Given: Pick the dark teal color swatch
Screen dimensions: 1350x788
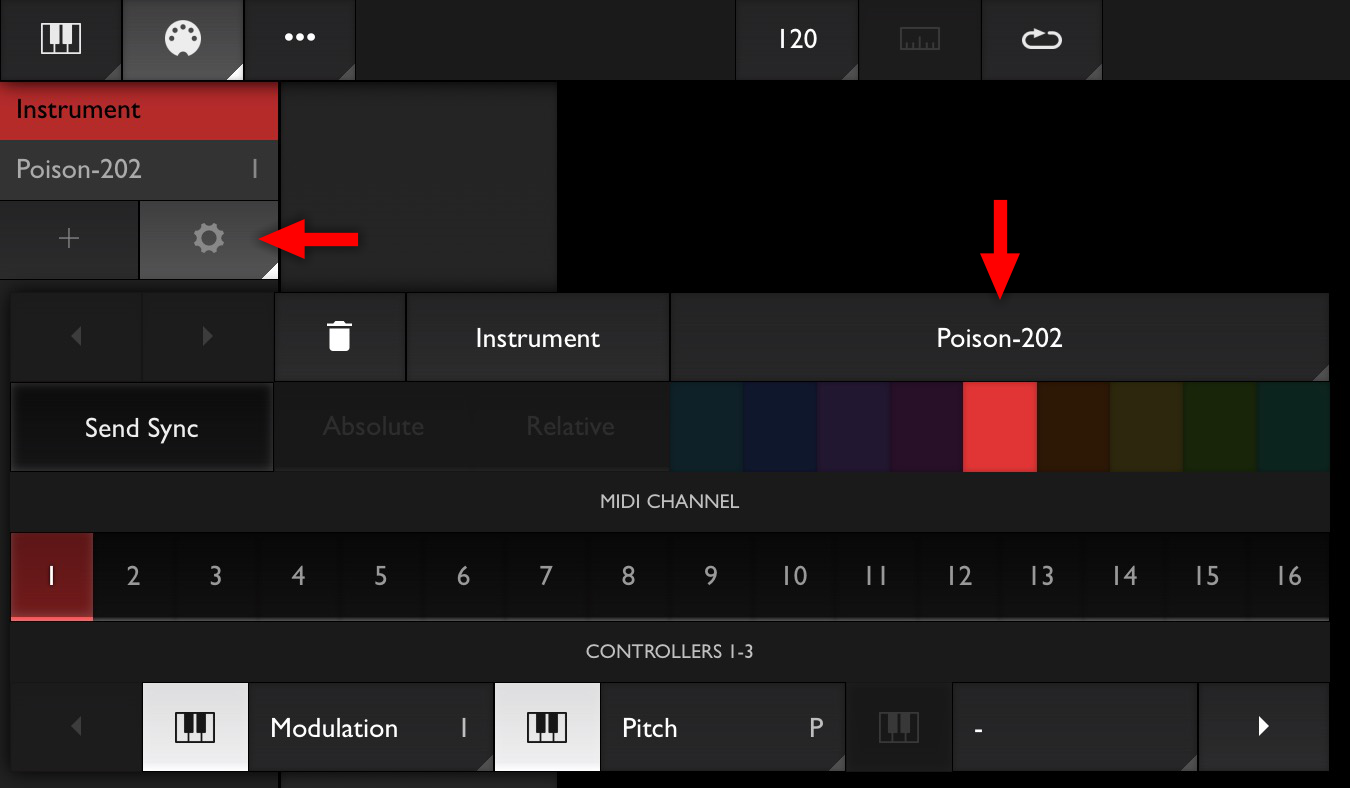Looking at the screenshot, I should pos(706,427).
